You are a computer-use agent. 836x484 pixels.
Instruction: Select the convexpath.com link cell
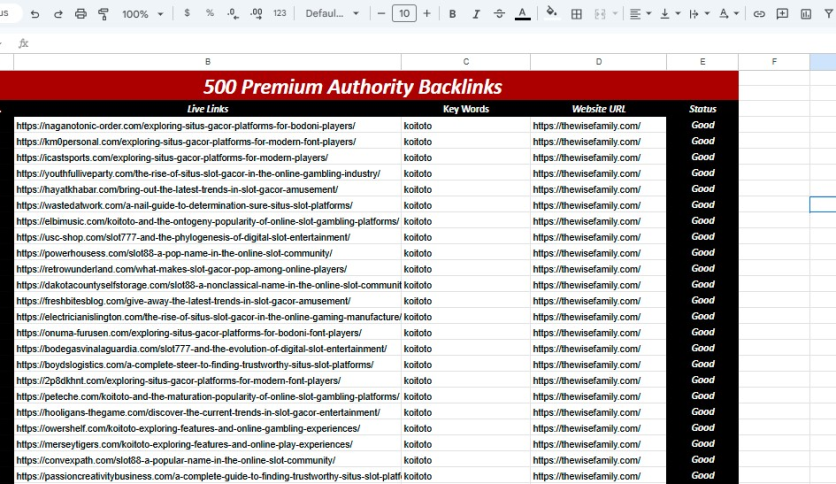pos(207,460)
